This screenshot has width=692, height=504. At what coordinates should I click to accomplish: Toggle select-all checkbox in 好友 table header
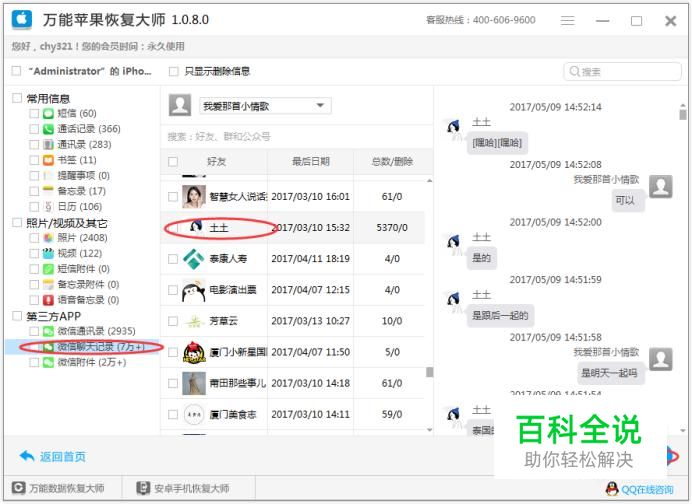(x=173, y=162)
